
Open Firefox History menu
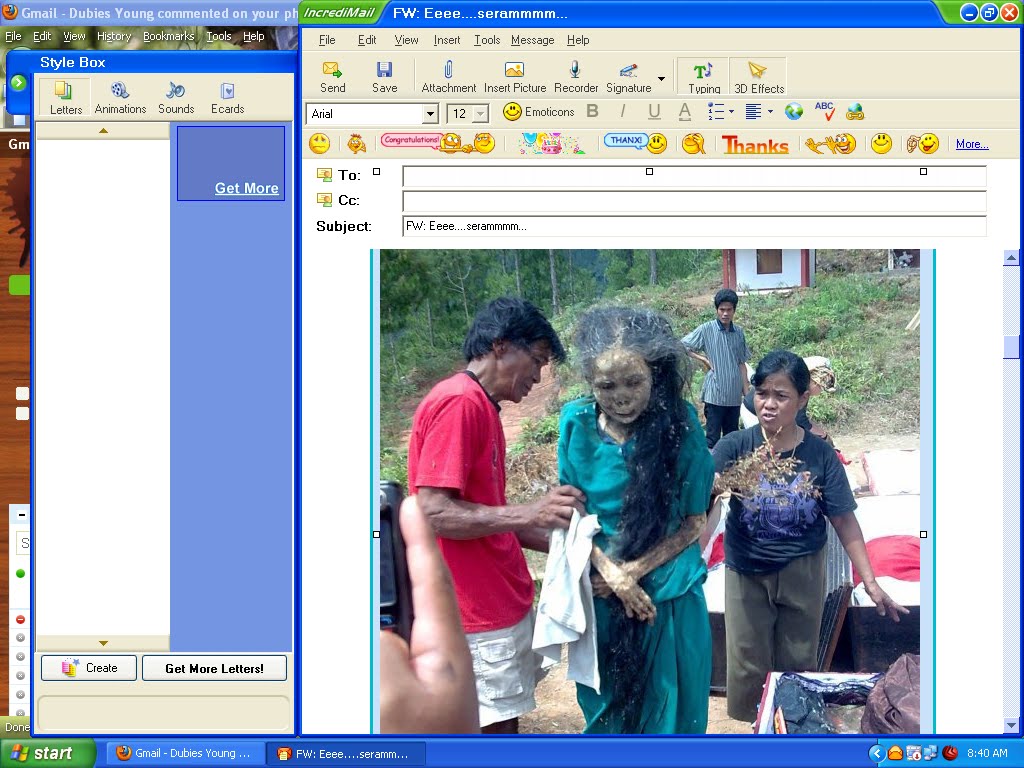click(x=114, y=36)
